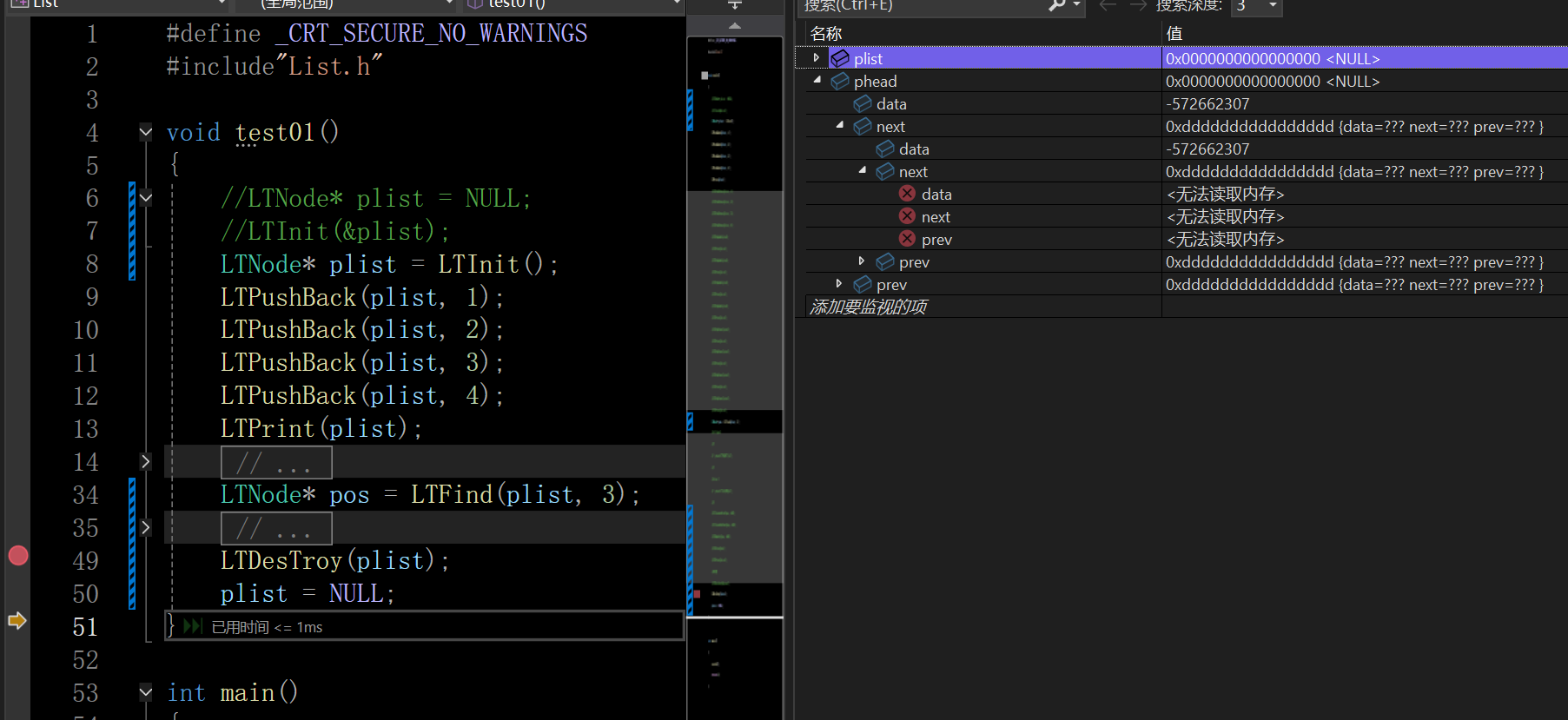This screenshot has width=1568, height=720.
Task: Click the yellow current-statement arrow at line 51
Action: pos(17,620)
